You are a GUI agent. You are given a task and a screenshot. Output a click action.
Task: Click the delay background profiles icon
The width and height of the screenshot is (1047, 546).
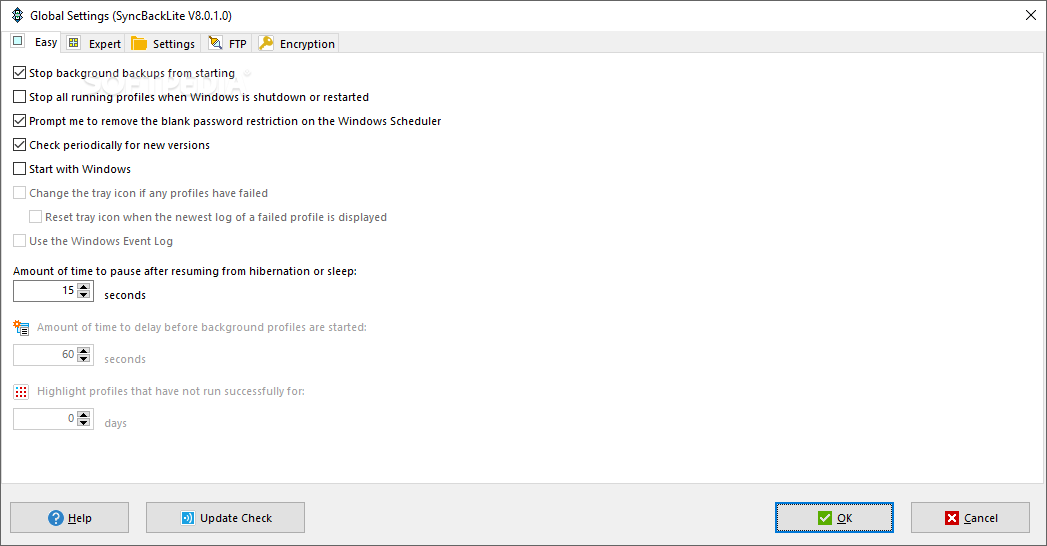21,328
